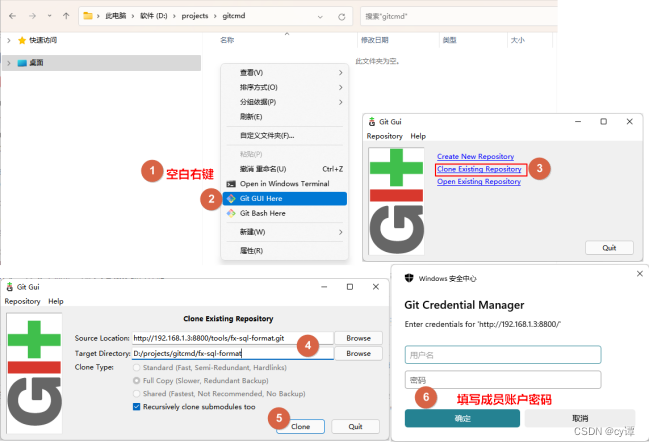Click Git Gui title icon in clone window

(10, 287)
